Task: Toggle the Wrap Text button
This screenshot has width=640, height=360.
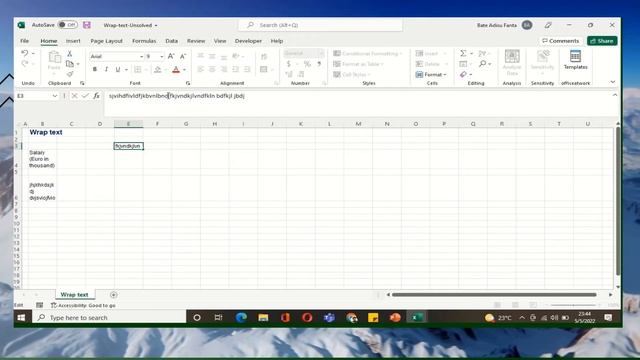Action: pos(264,56)
